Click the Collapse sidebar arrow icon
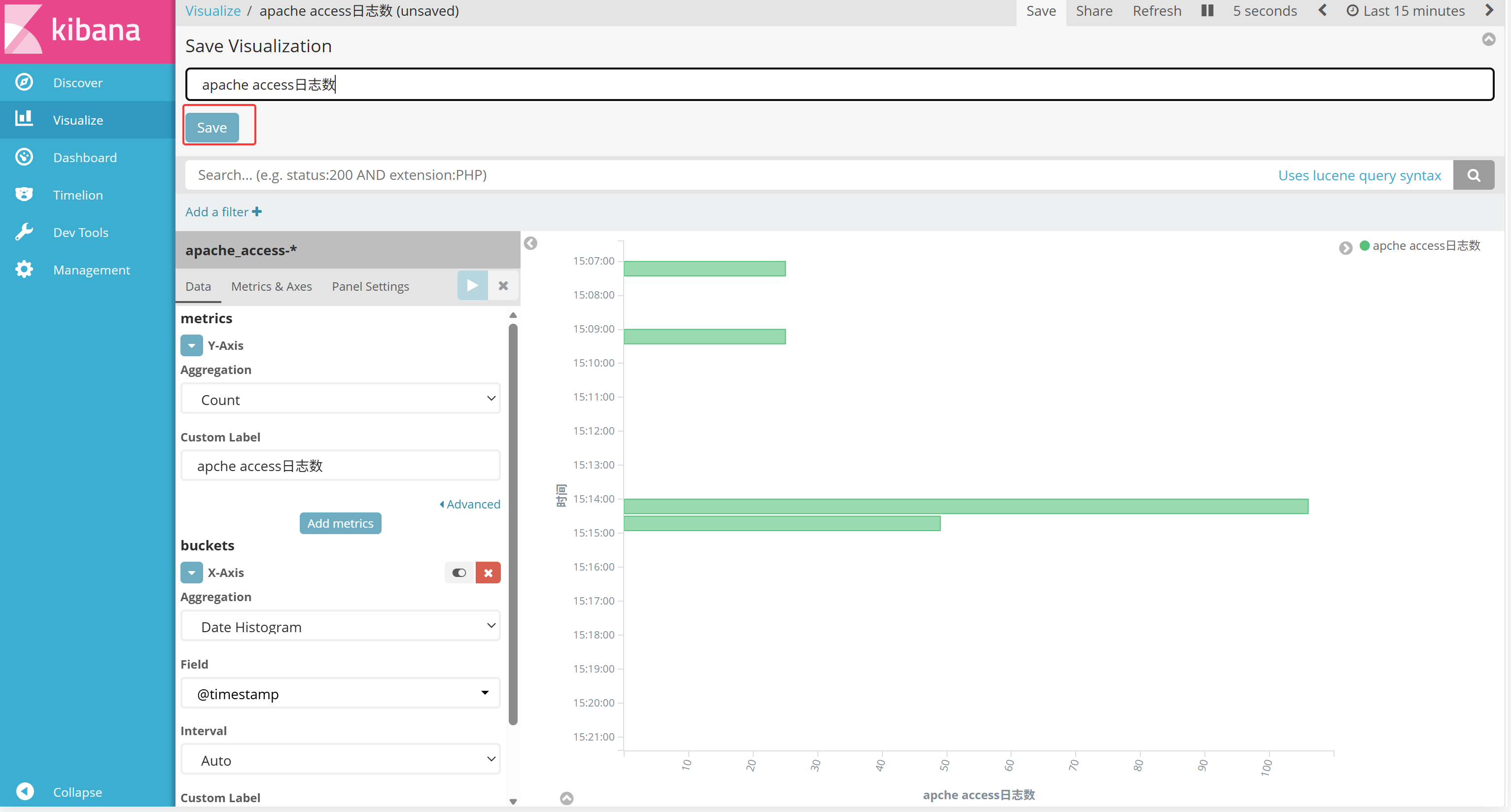Viewport: 1511px width, 812px height. (x=25, y=791)
